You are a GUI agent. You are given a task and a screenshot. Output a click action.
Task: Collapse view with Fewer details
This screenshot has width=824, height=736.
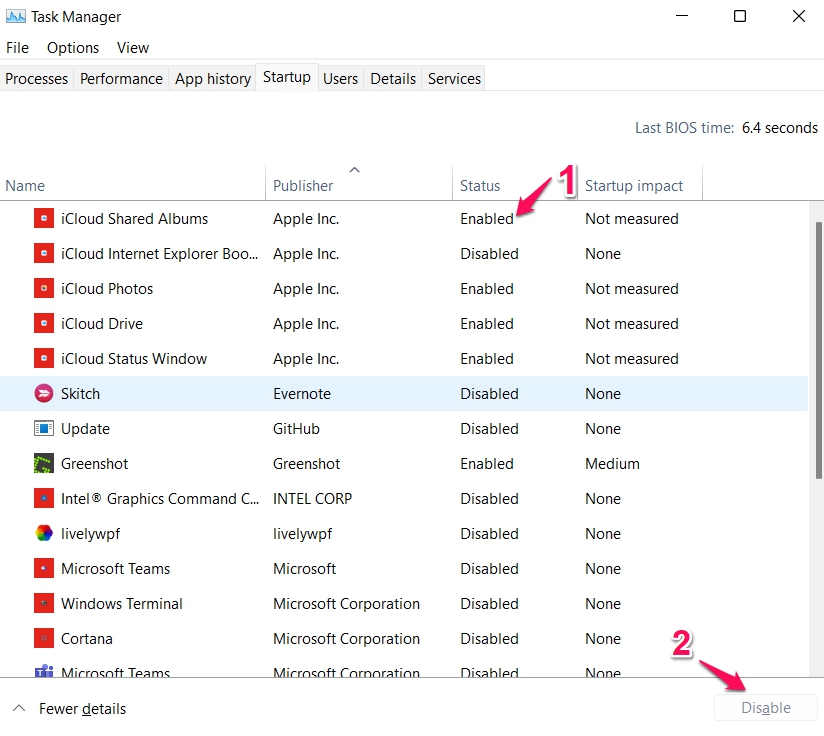pos(69,709)
